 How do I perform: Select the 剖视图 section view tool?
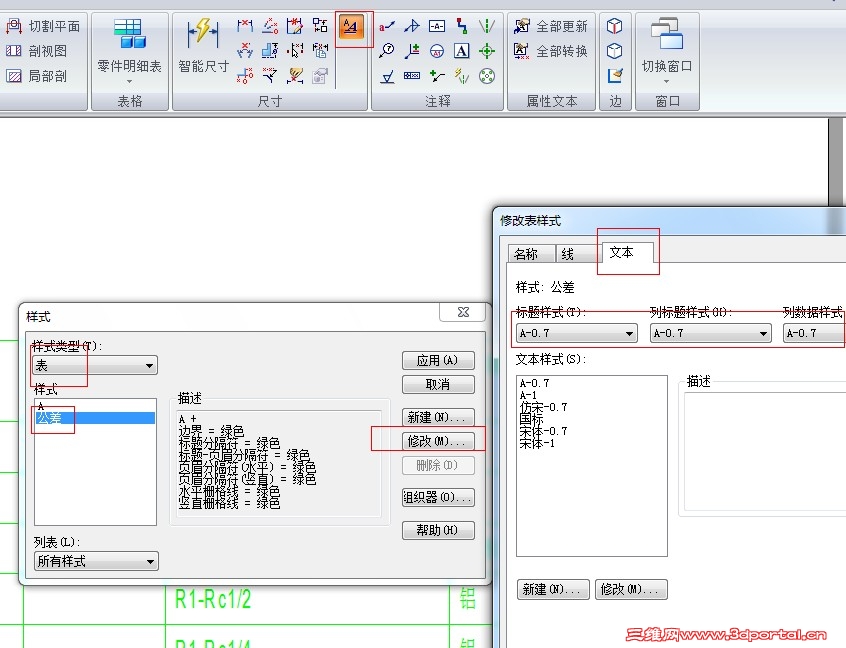[37, 51]
